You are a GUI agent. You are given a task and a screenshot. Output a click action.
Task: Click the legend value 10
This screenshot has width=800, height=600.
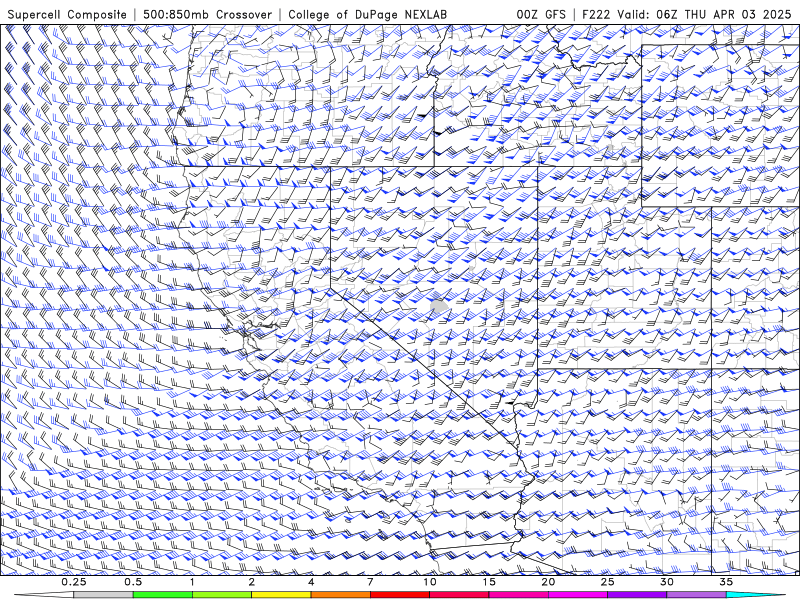coord(430,582)
